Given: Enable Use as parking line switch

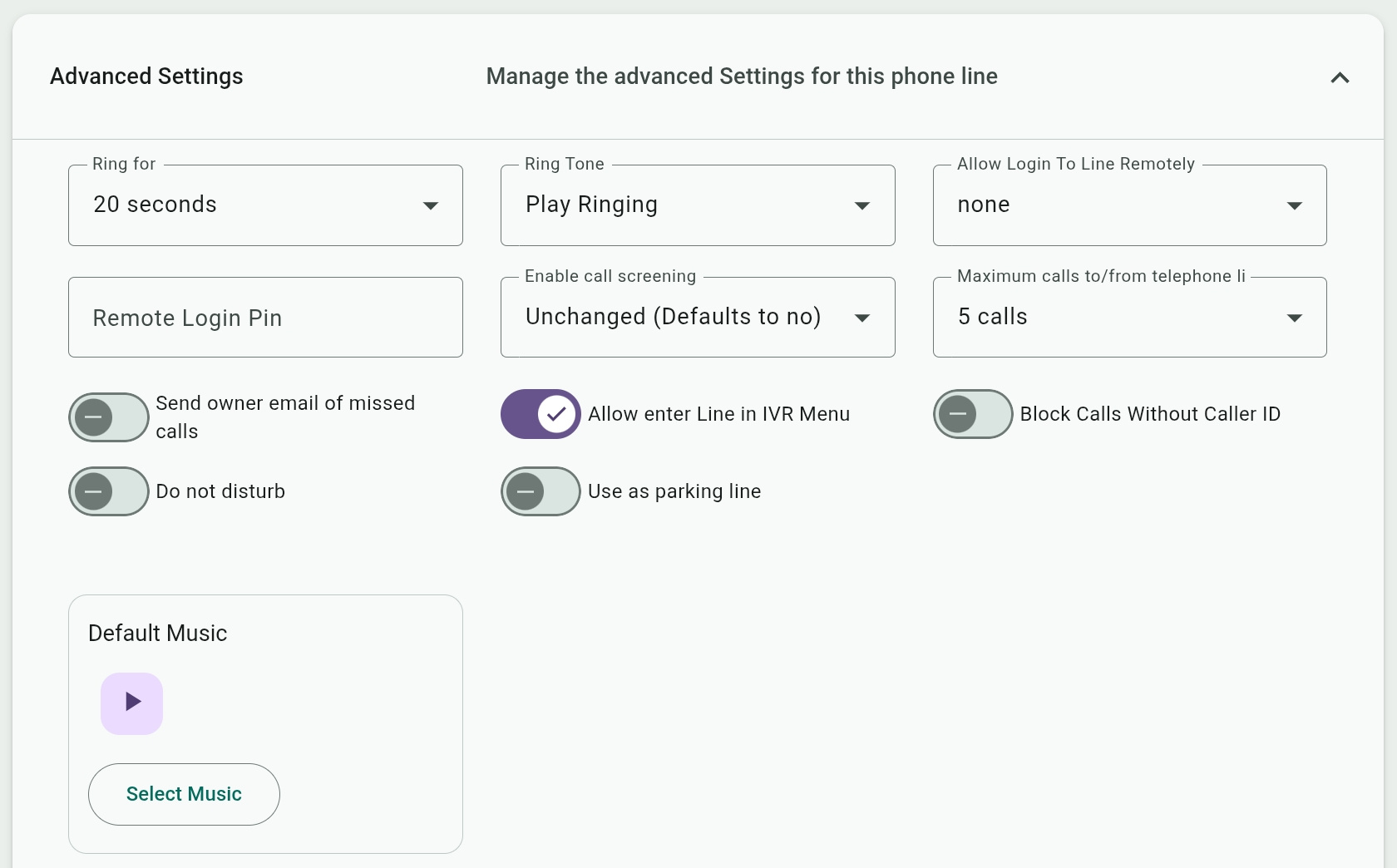Looking at the screenshot, I should pyautogui.click(x=541, y=491).
